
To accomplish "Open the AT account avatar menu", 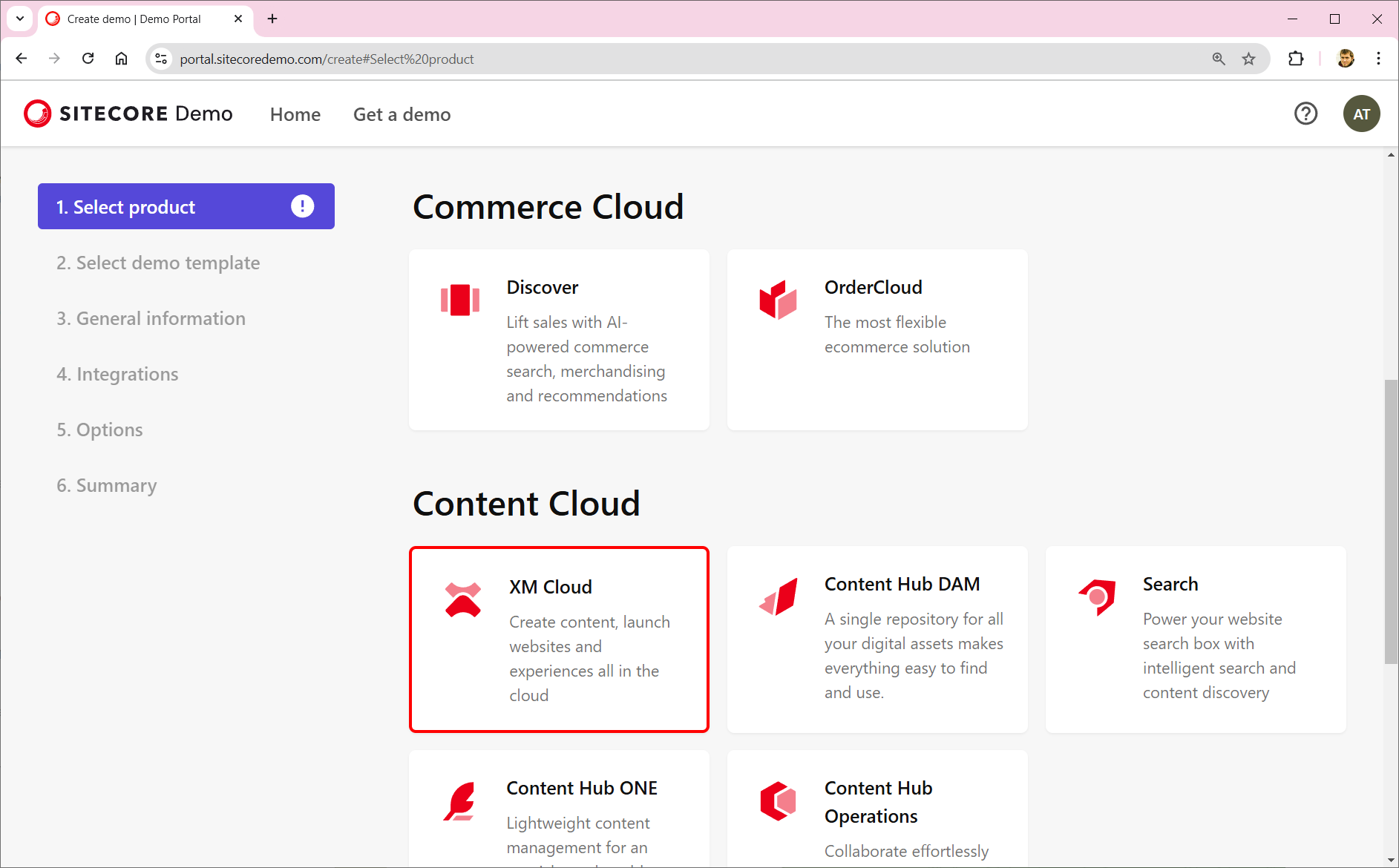I will (x=1362, y=114).
